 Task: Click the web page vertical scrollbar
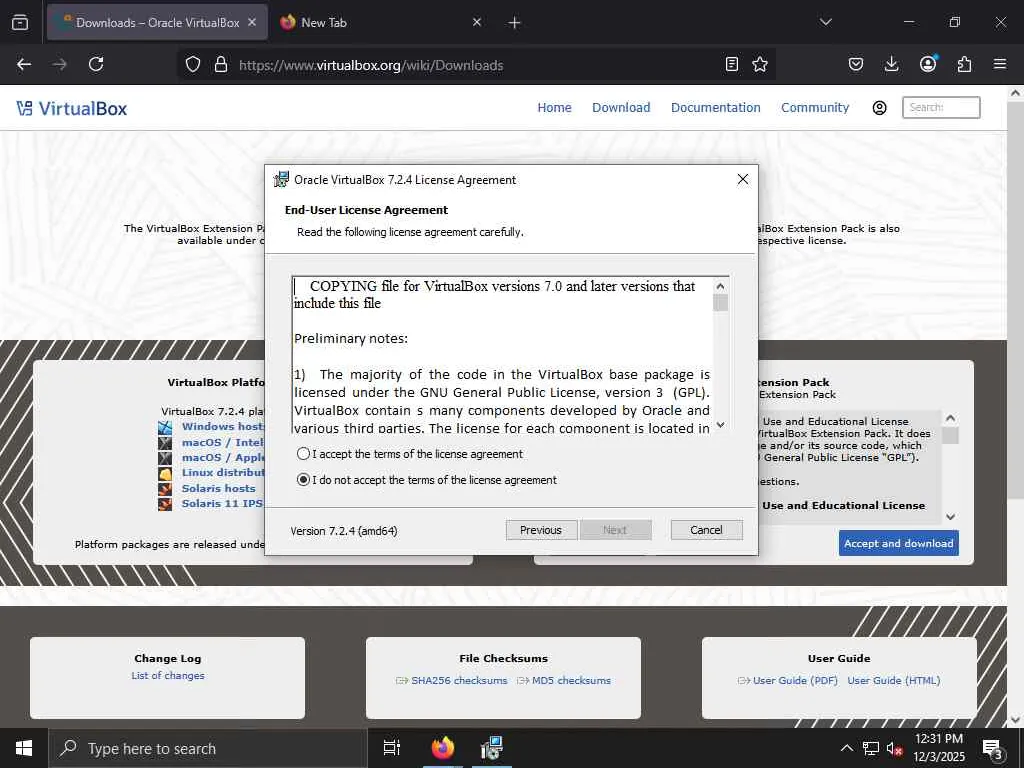coord(1016,405)
